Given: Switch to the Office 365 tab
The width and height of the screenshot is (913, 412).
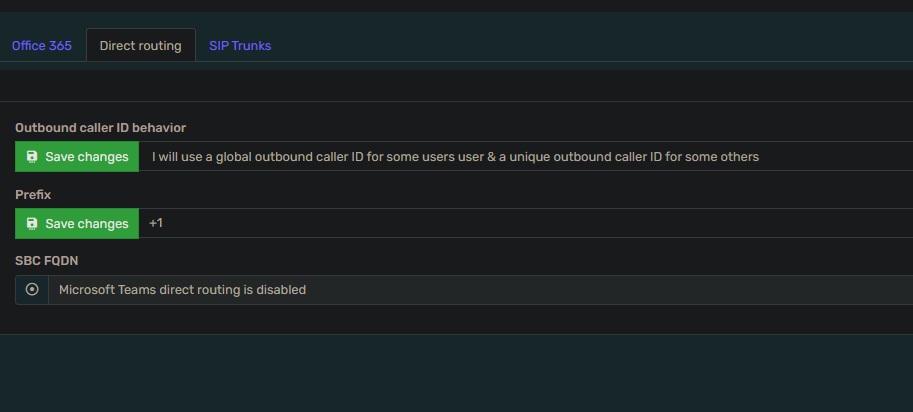Looking at the screenshot, I should [x=42, y=45].
